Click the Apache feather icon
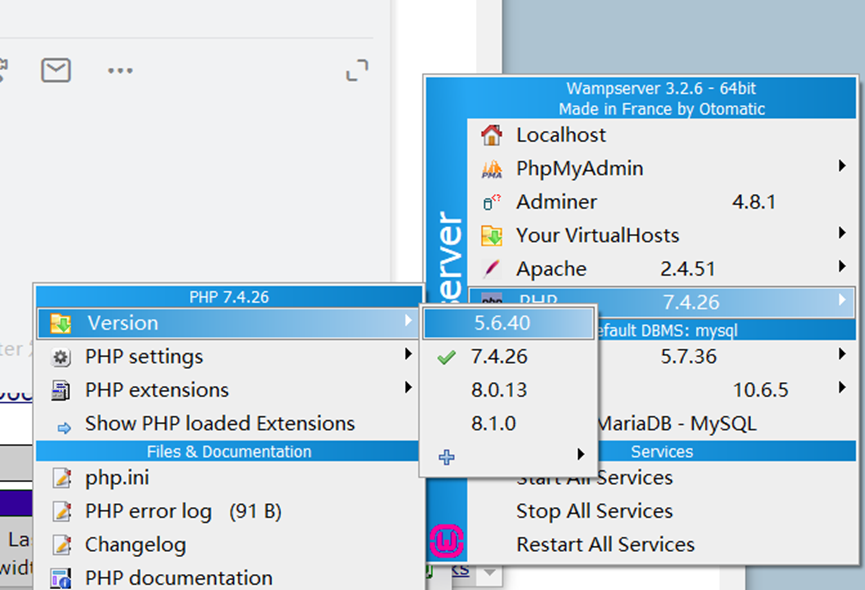Viewport: 865px width, 590px height. (491, 269)
